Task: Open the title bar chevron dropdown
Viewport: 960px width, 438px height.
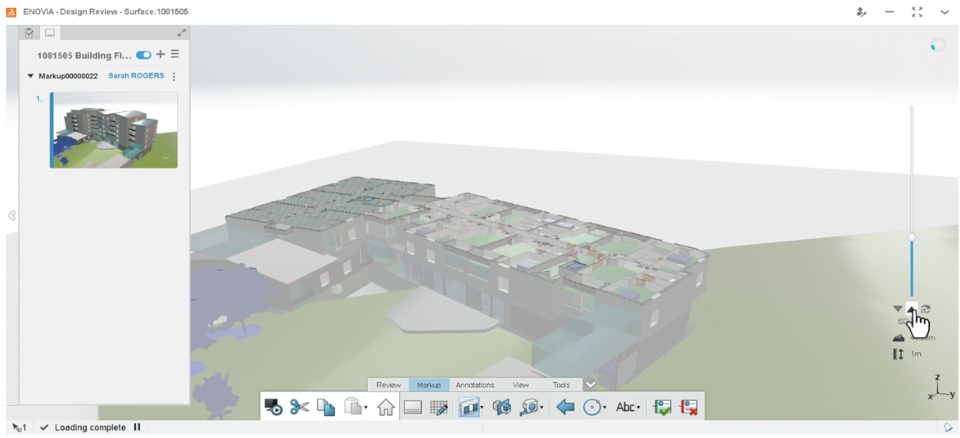Action: click(x=943, y=12)
